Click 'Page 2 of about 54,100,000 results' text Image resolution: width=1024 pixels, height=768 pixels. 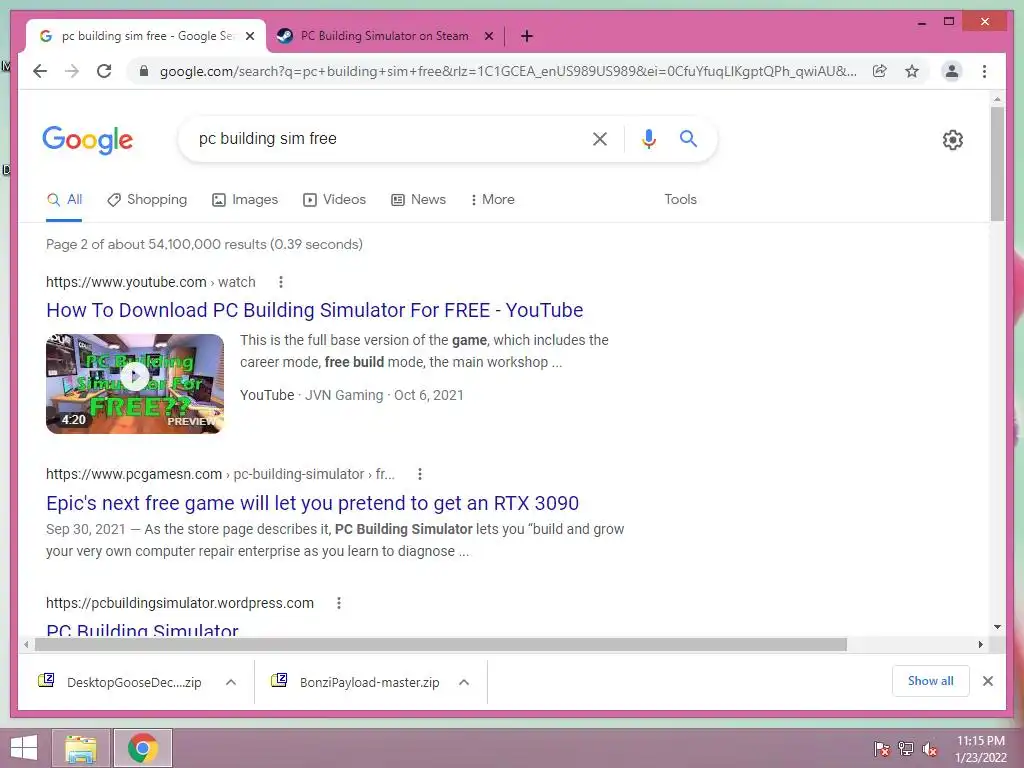point(155,244)
